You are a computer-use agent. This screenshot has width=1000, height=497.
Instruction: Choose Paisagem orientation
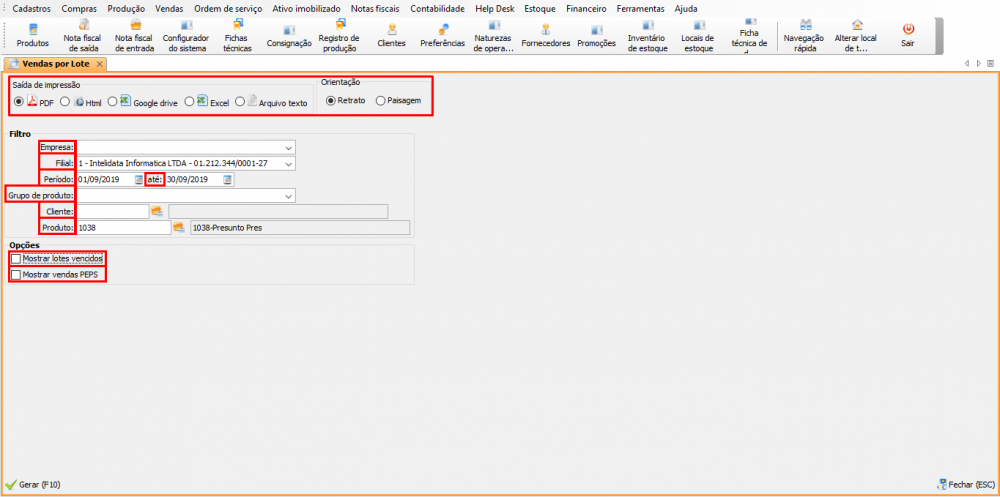pyautogui.click(x=380, y=101)
